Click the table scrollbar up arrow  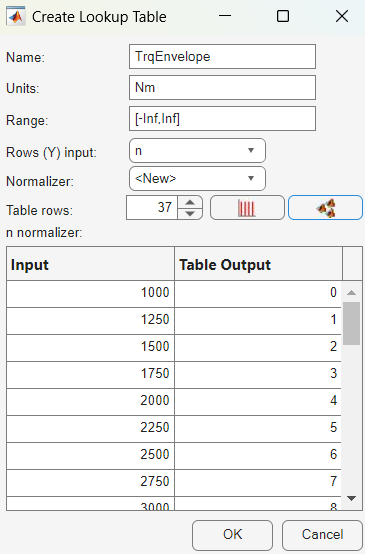click(351, 293)
